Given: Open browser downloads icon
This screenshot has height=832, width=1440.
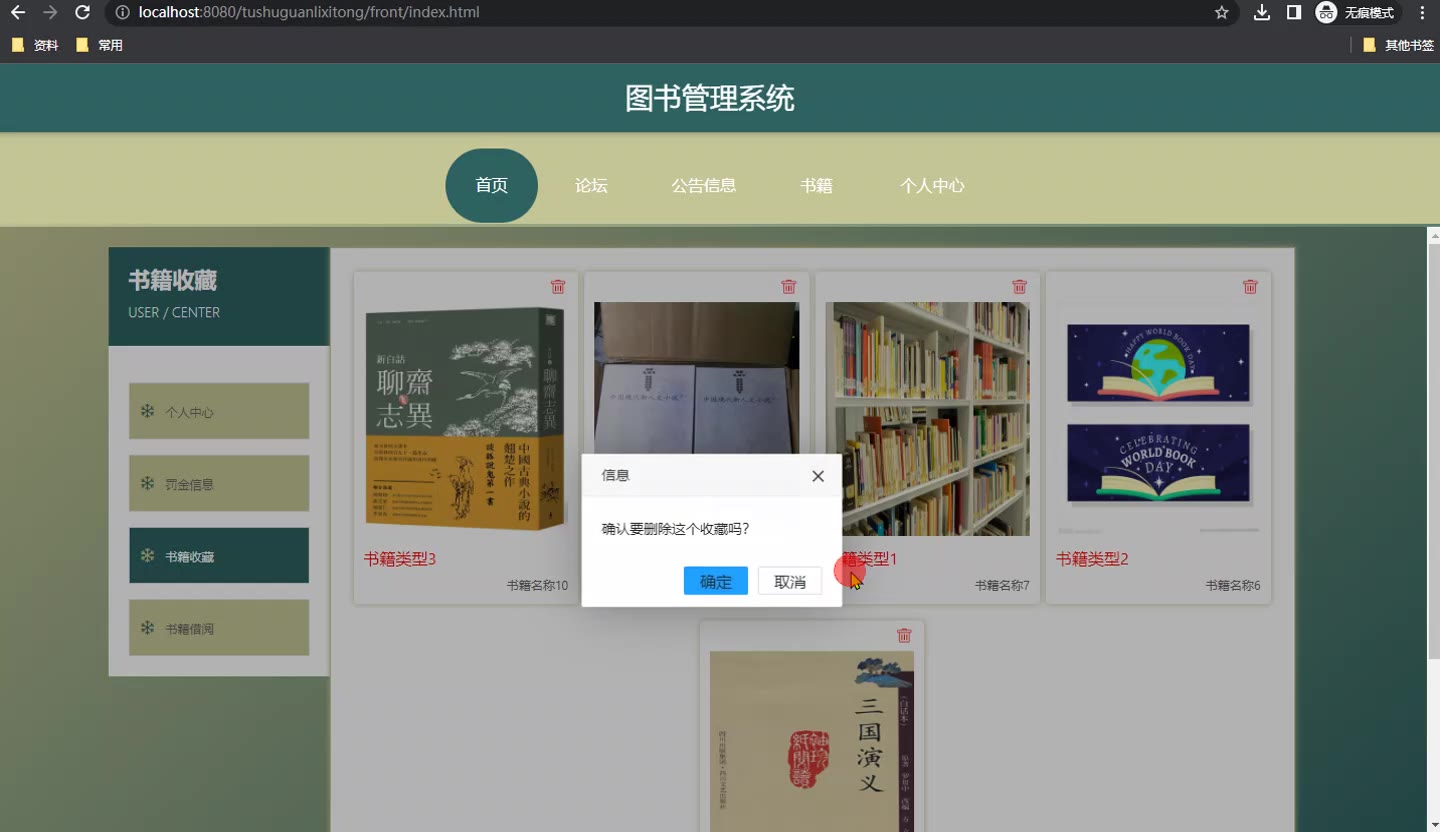Looking at the screenshot, I should tap(1262, 13).
